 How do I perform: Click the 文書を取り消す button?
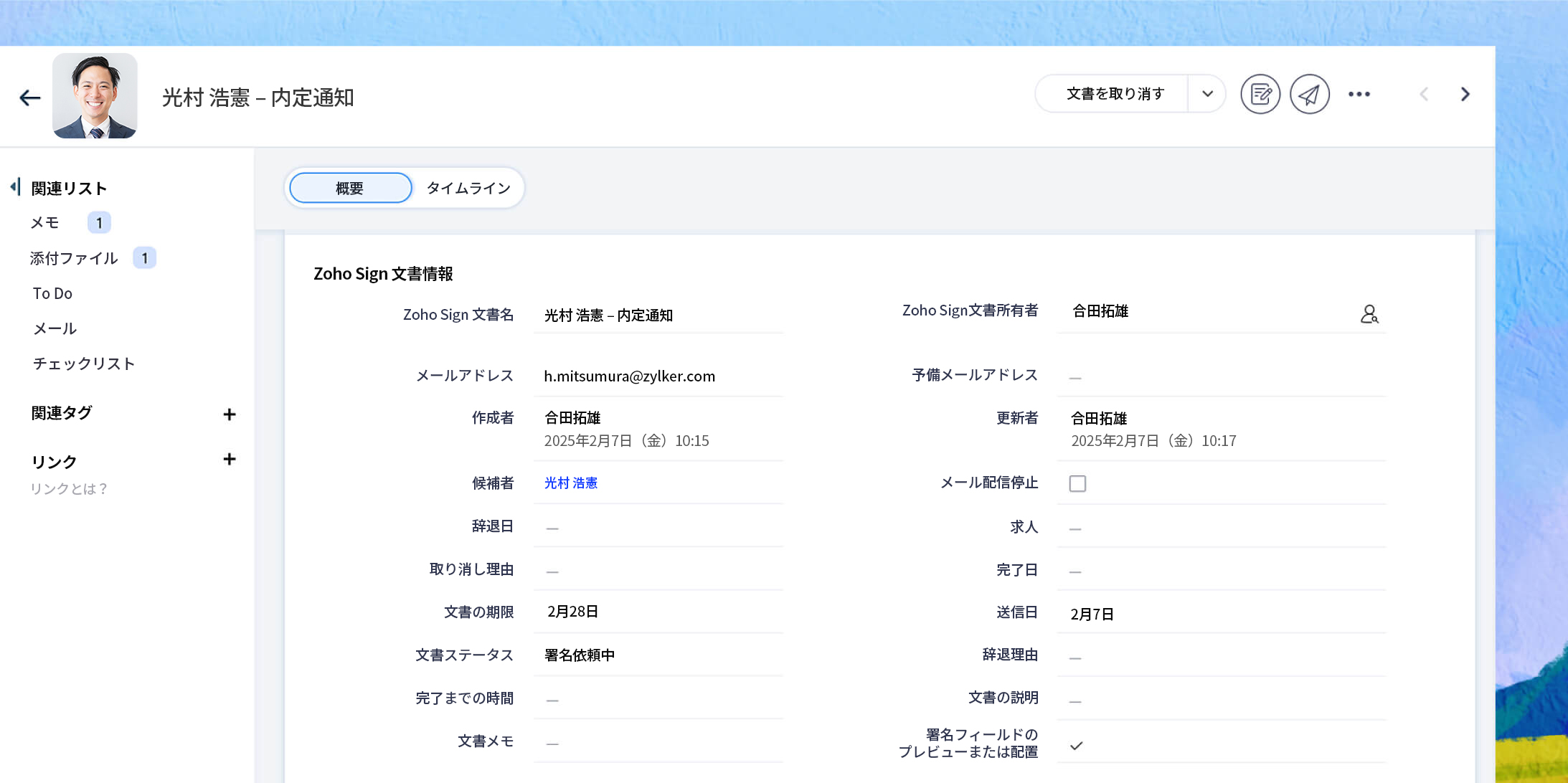[1114, 93]
